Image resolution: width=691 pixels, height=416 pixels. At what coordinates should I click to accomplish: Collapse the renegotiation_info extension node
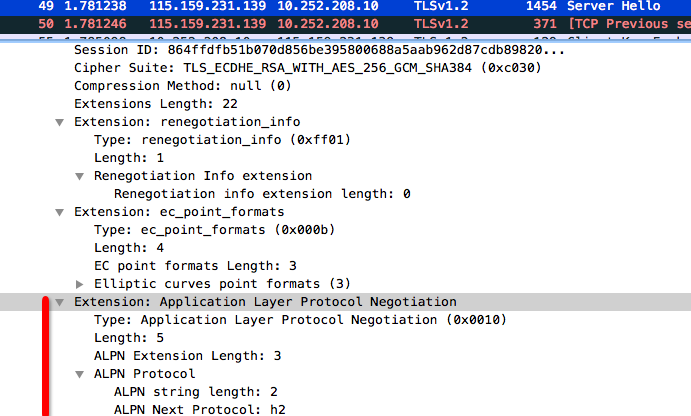tap(59, 122)
